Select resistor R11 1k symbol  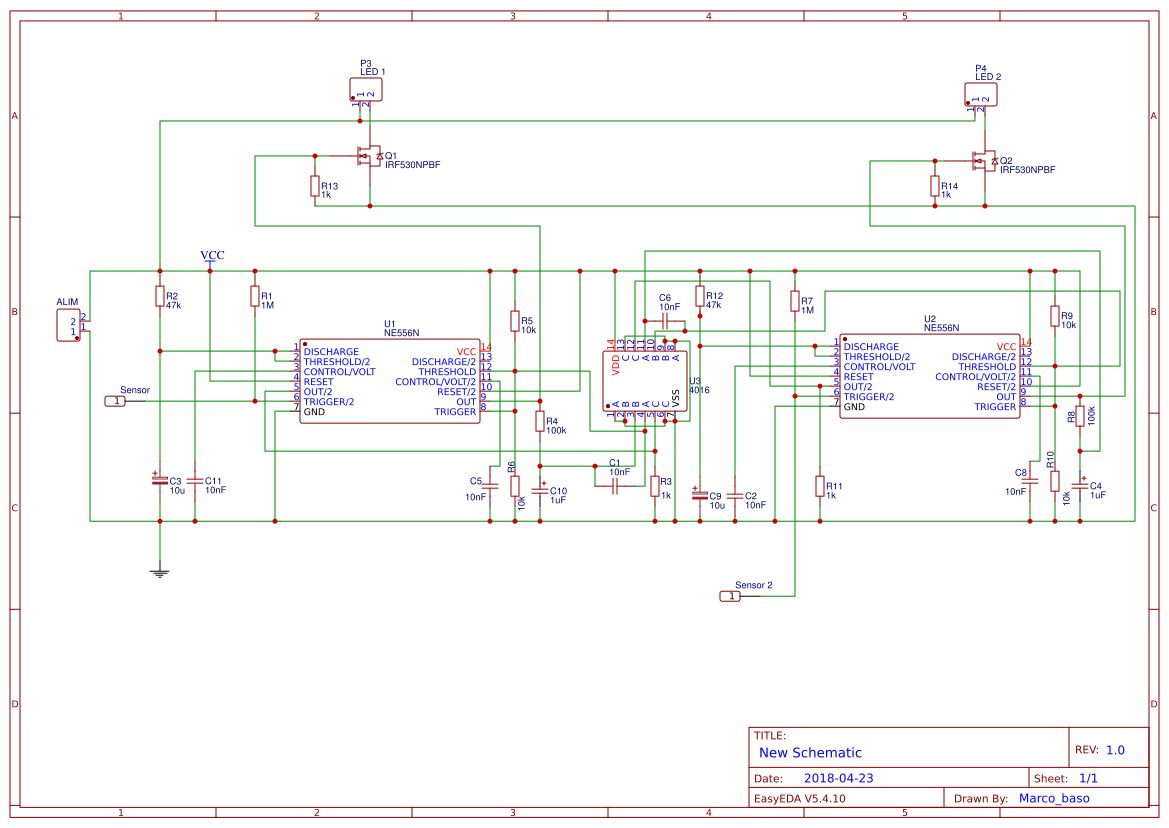point(820,486)
